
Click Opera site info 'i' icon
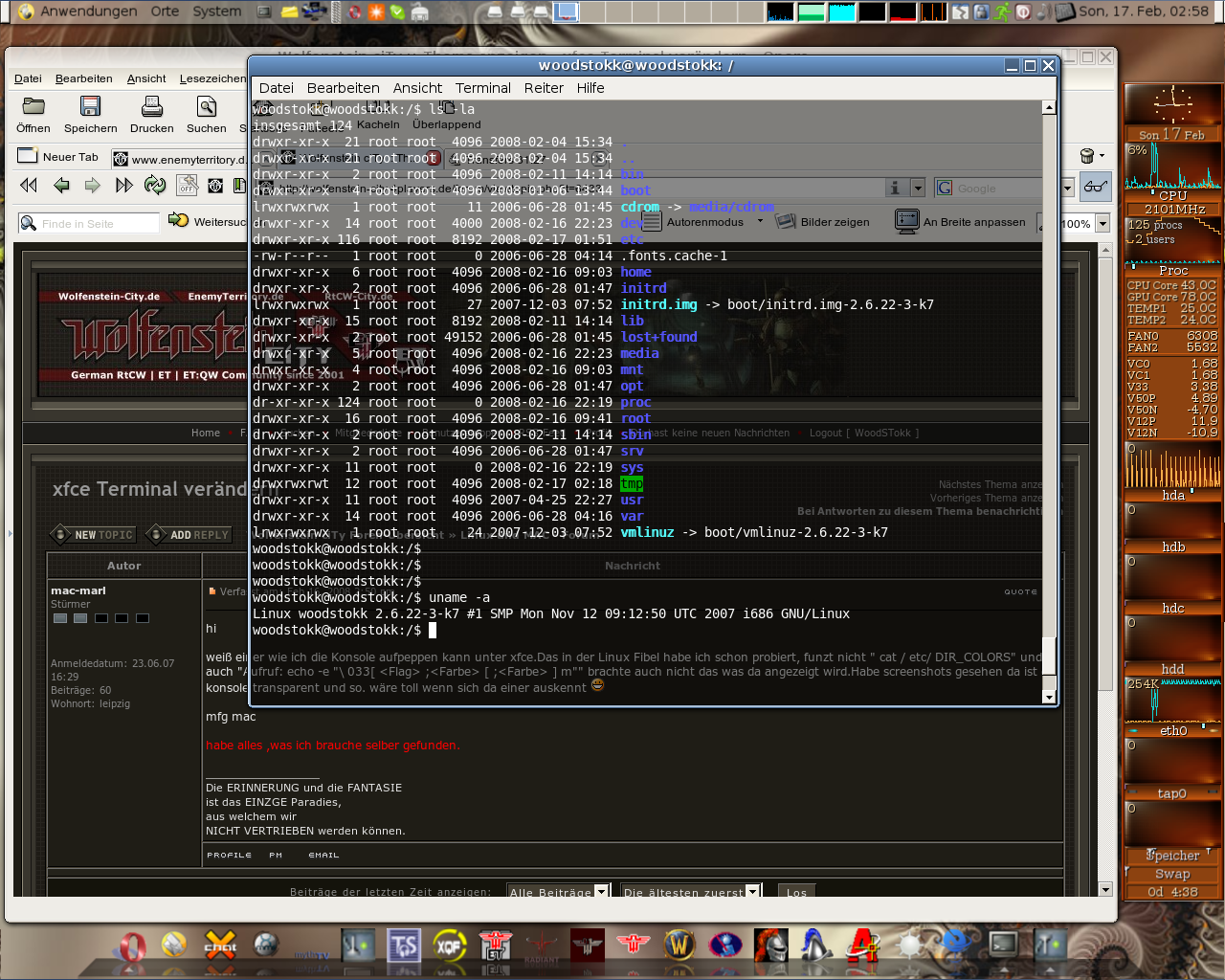[896, 188]
